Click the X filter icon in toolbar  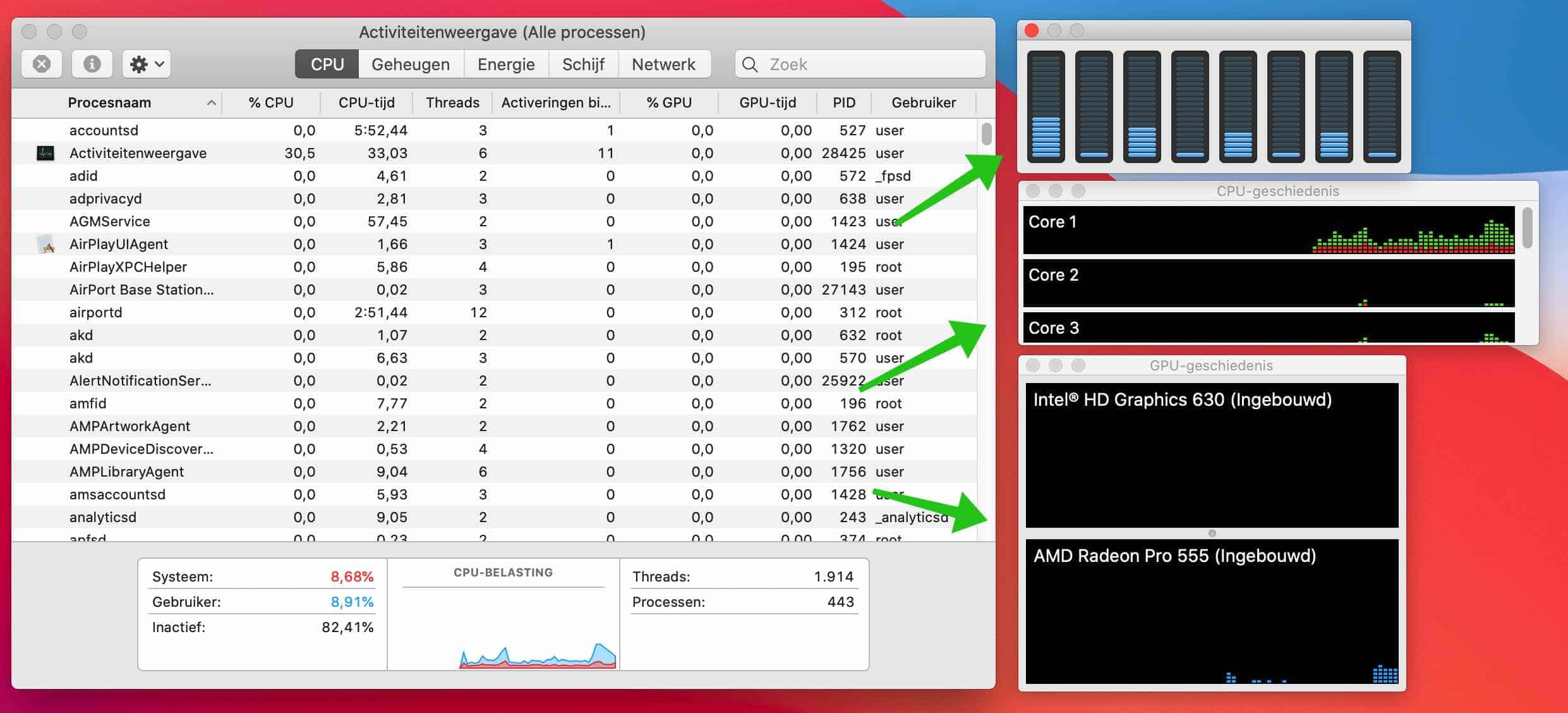pos(43,64)
